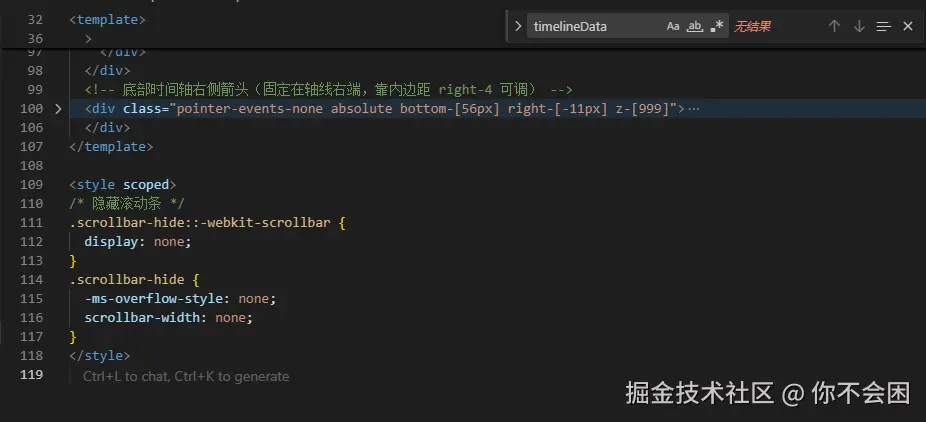
Task: Close the find widget
Action: (x=908, y=27)
